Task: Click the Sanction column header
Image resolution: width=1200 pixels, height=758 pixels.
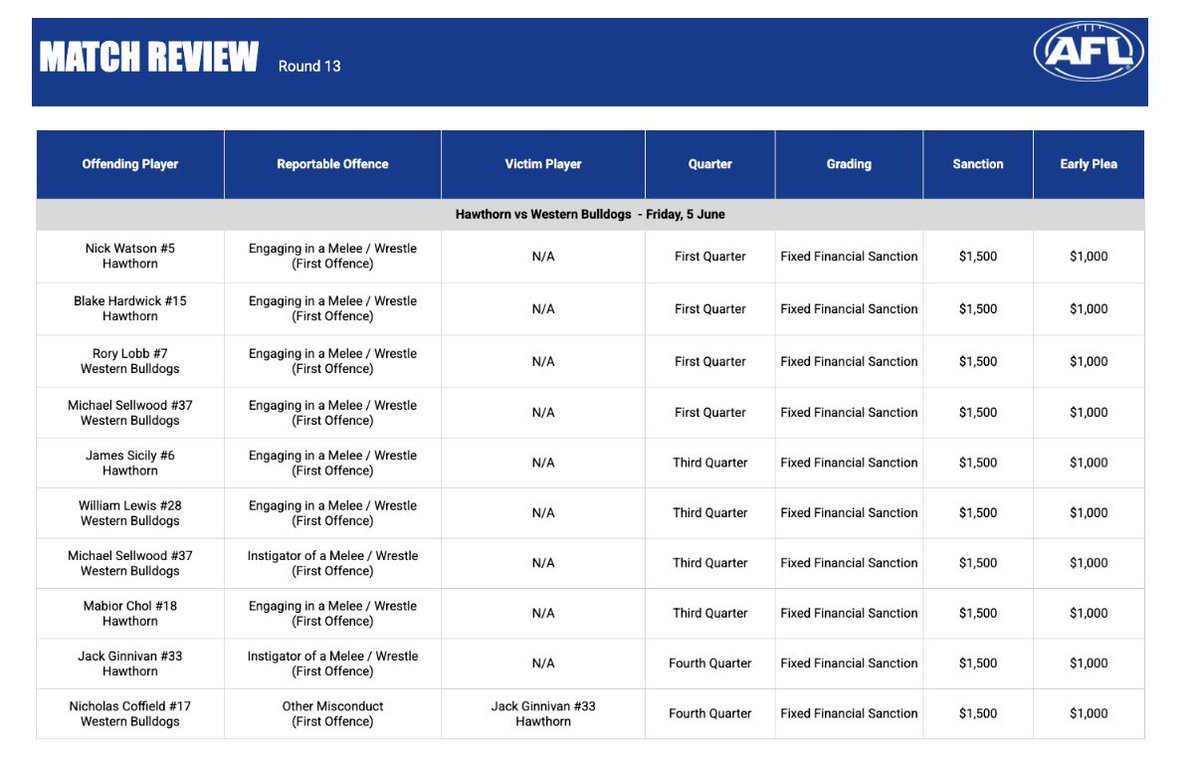Action: pyautogui.click(x=978, y=164)
